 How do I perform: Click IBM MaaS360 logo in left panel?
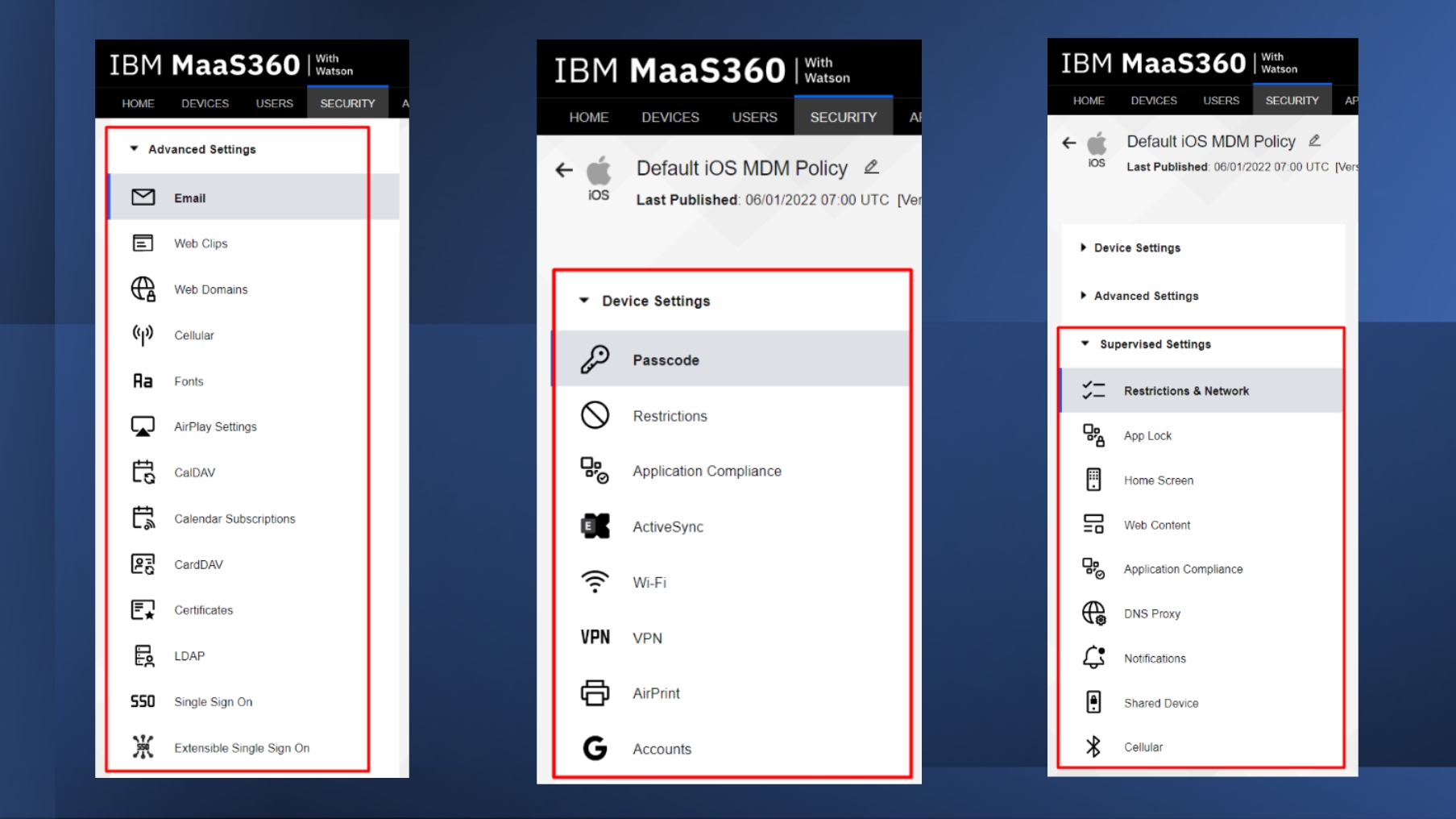tap(230, 64)
